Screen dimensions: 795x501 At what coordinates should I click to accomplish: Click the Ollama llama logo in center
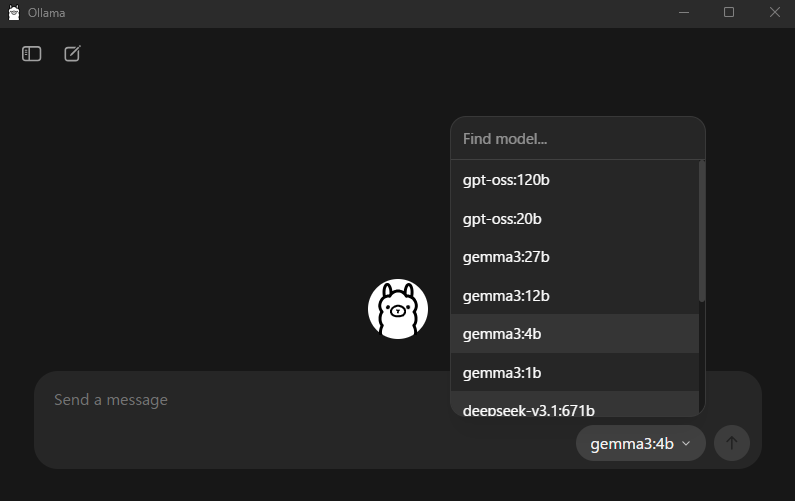(398, 309)
